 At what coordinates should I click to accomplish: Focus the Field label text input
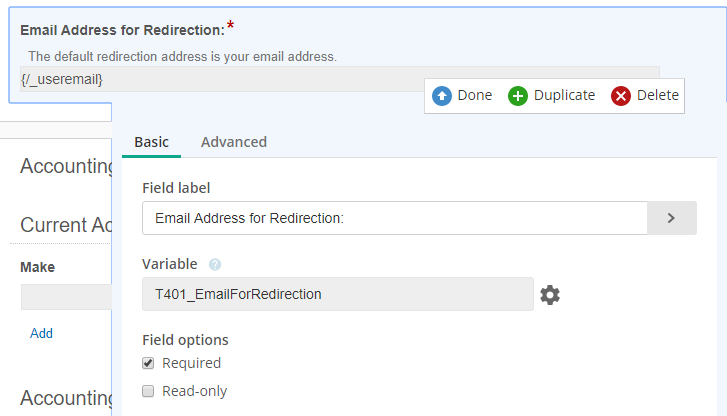pos(395,218)
